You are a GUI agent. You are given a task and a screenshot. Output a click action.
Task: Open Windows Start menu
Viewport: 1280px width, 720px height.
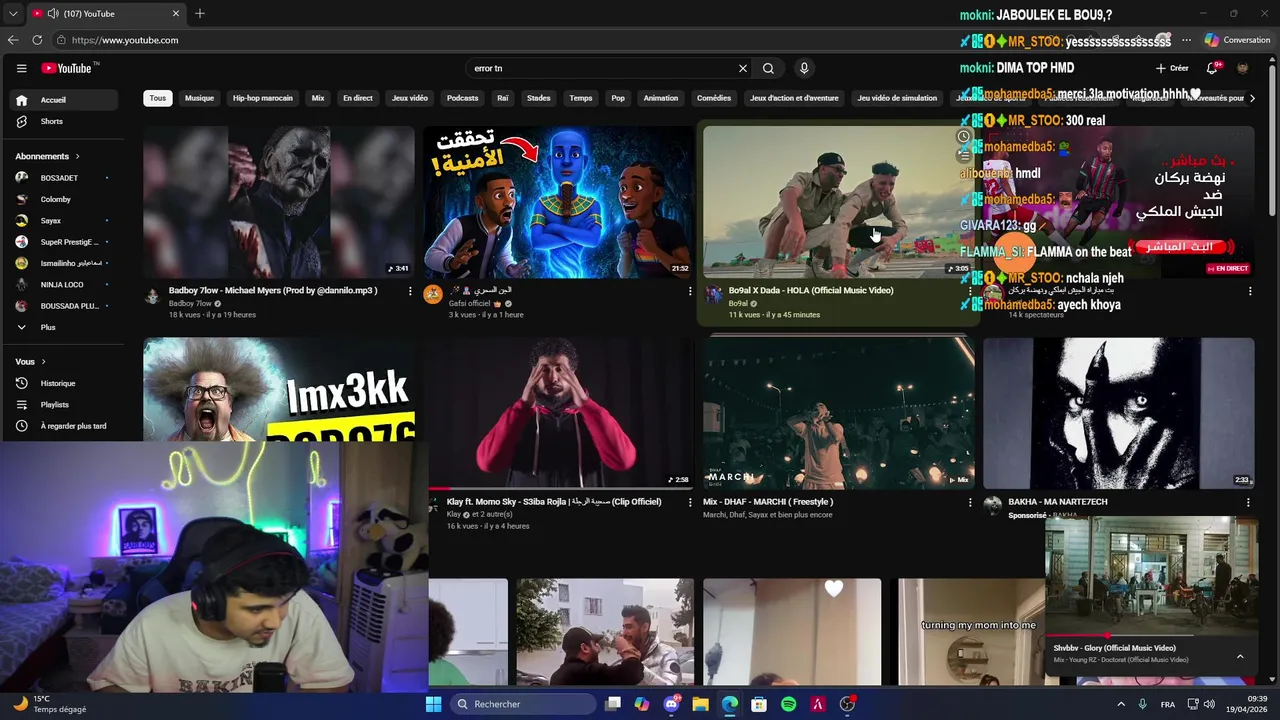coord(433,704)
